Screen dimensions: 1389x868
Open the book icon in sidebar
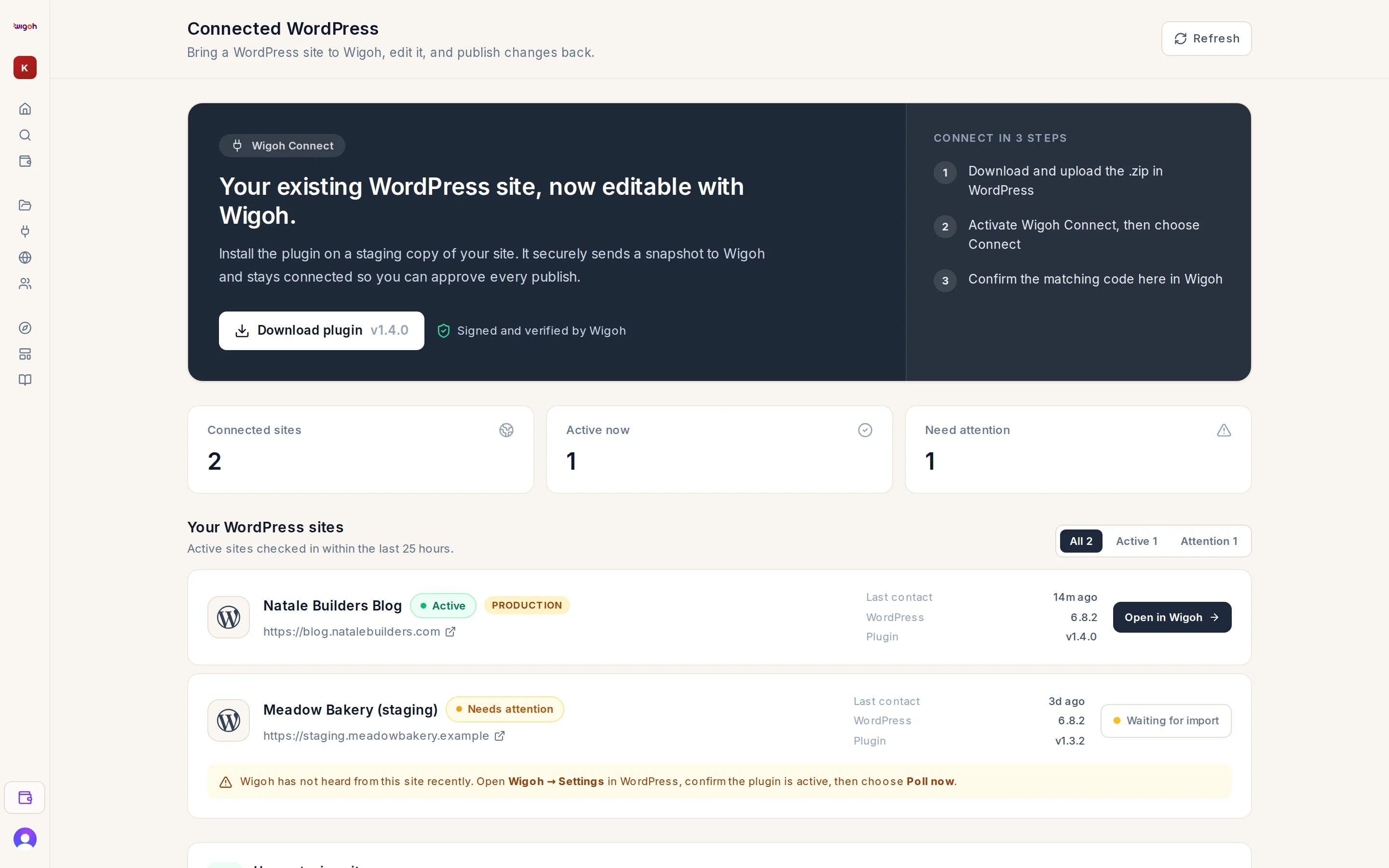tap(25, 380)
